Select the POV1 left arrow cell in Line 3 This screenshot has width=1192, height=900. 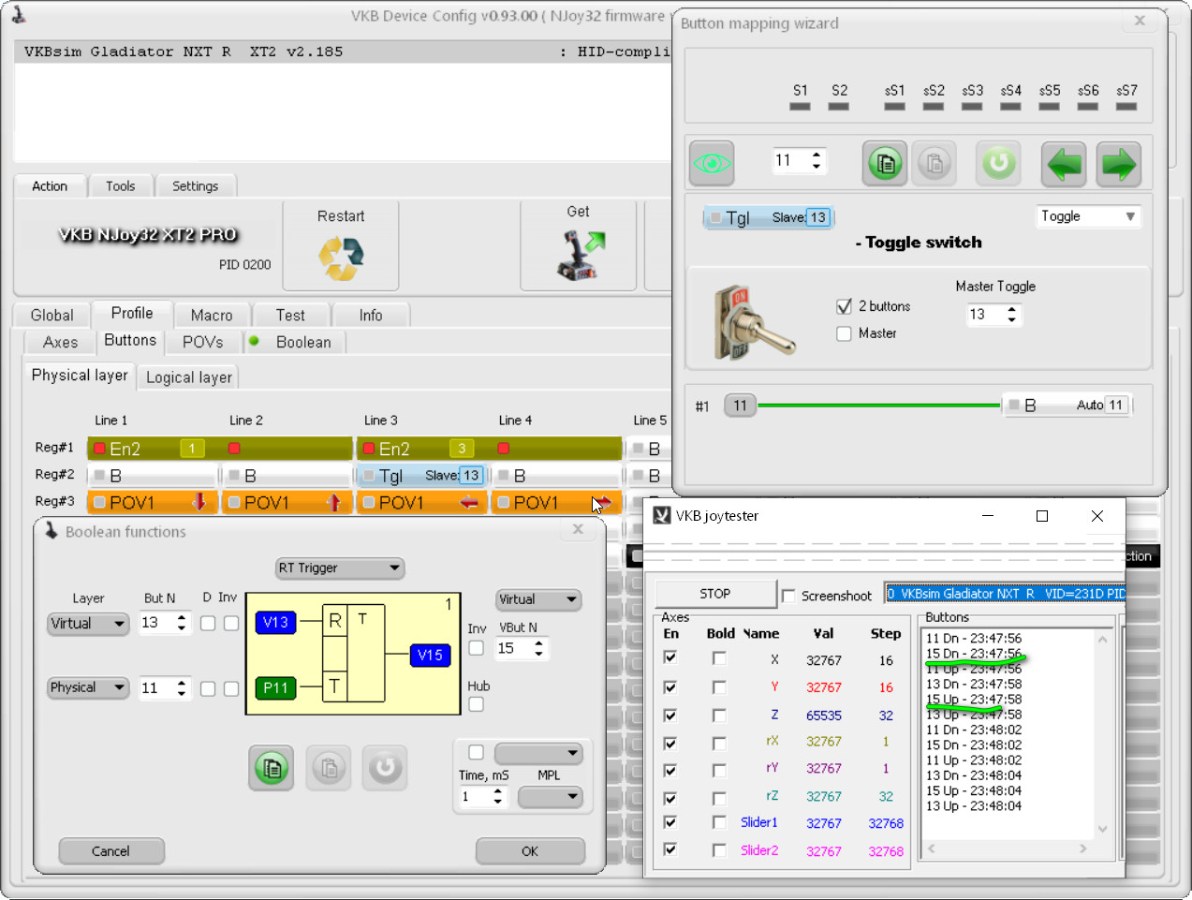point(422,502)
